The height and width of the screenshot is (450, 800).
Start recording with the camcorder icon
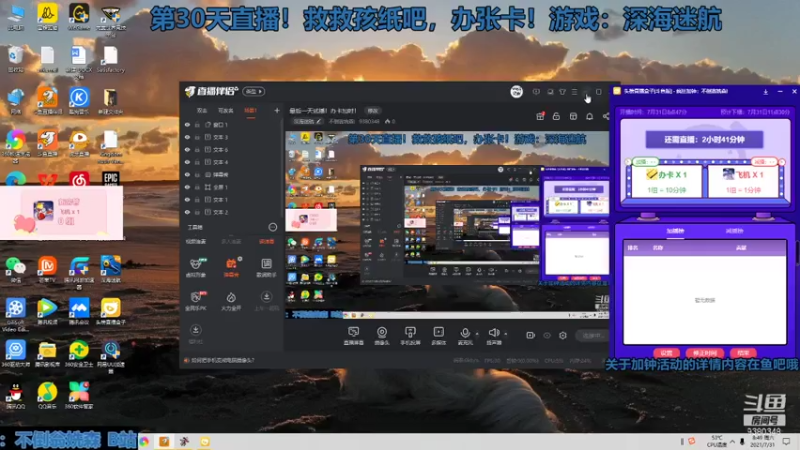[x=531, y=335]
